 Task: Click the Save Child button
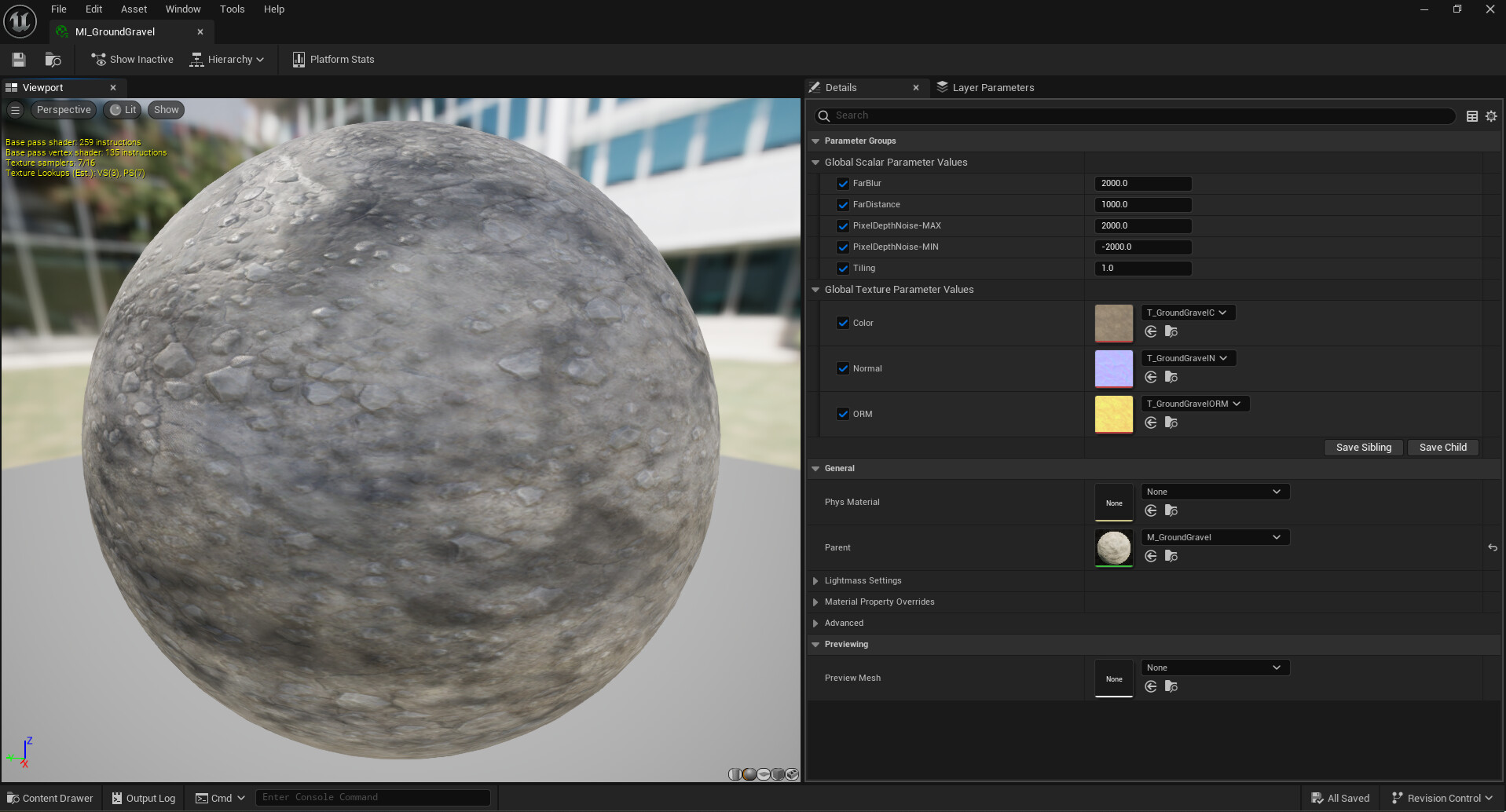point(1442,447)
